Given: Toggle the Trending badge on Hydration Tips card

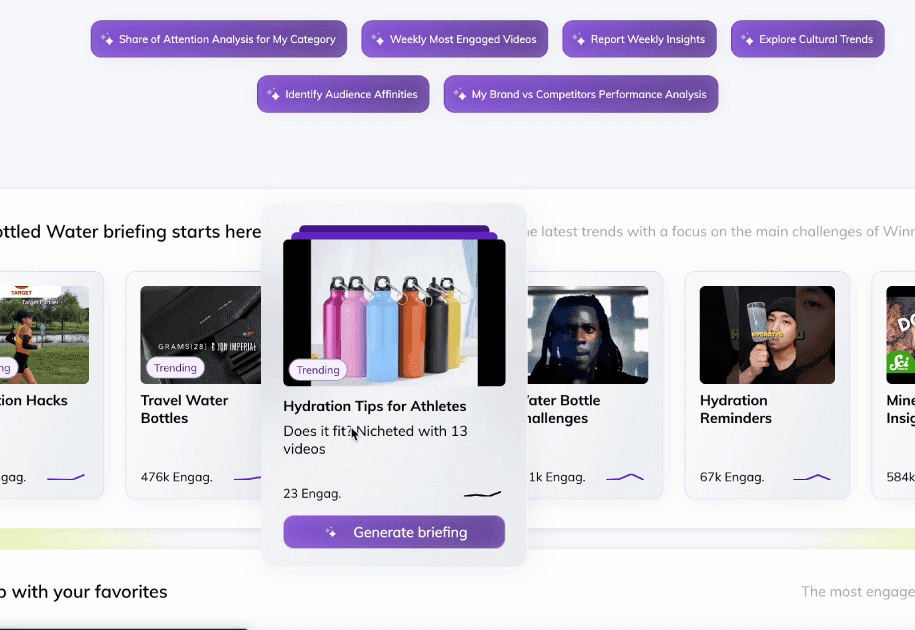Looking at the screenshot, I should click(317, 369).
